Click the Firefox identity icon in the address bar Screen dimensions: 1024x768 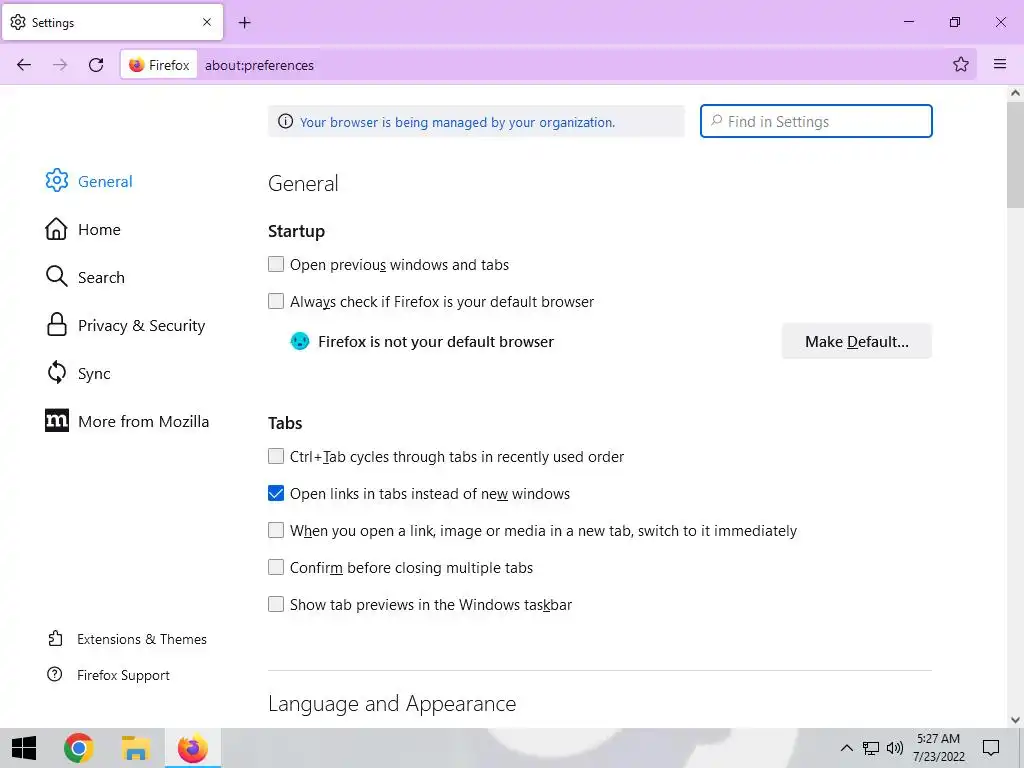pos(136,65)
